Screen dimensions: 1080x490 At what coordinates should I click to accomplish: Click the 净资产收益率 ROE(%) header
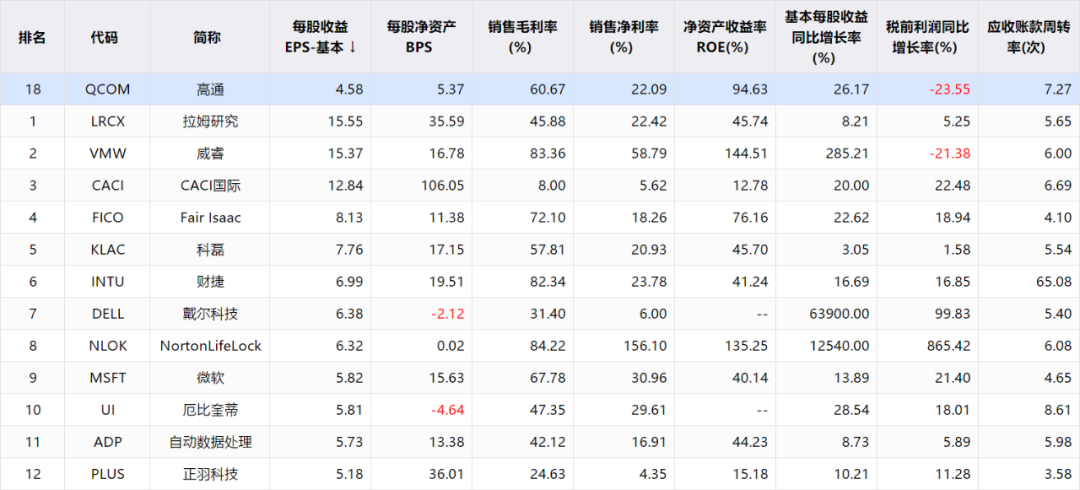[x=725, y=37]
